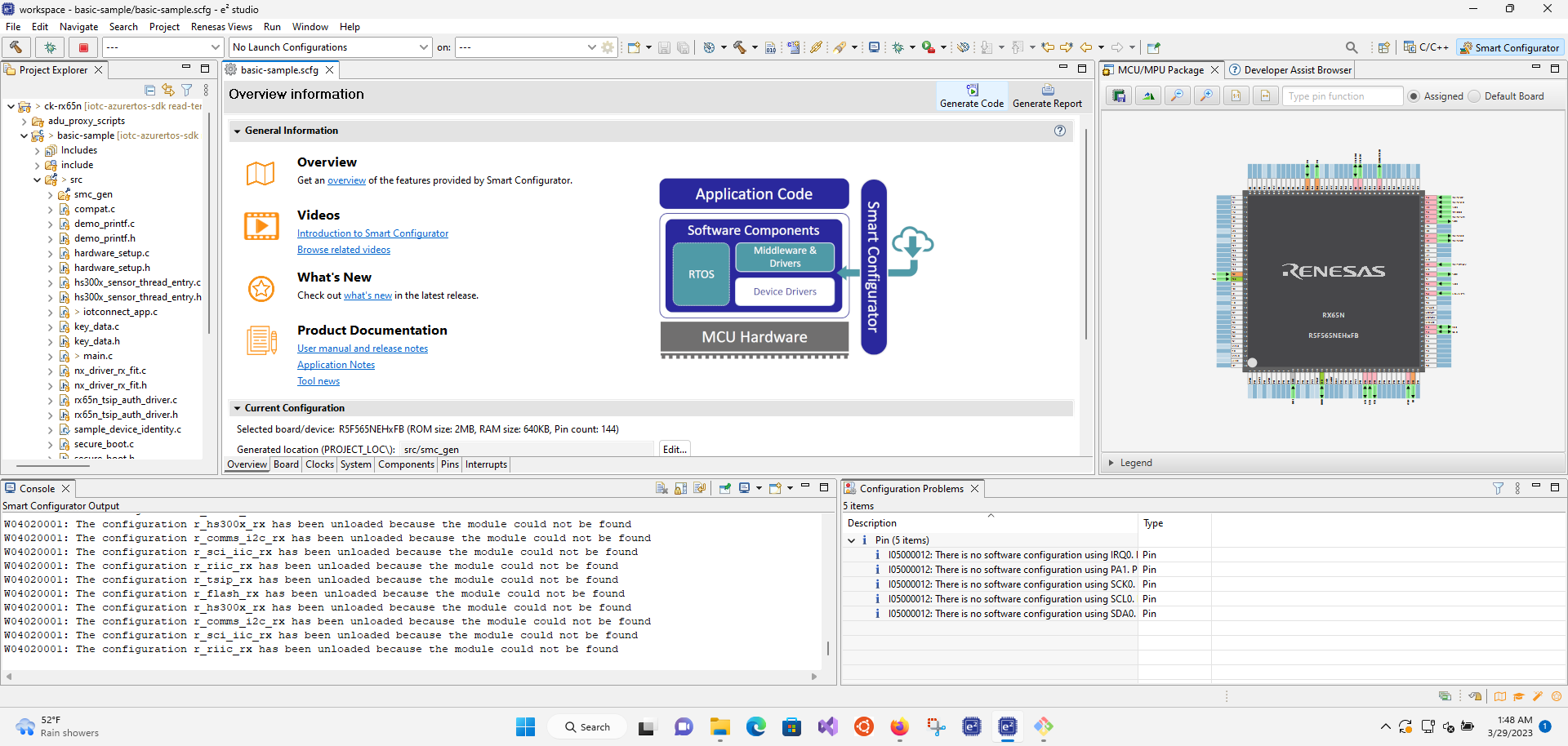Switch to the Pins tab
Image resolution: width=1568 pixels, height=746 pixels.
pyautogui.click(x=450, y=464)
